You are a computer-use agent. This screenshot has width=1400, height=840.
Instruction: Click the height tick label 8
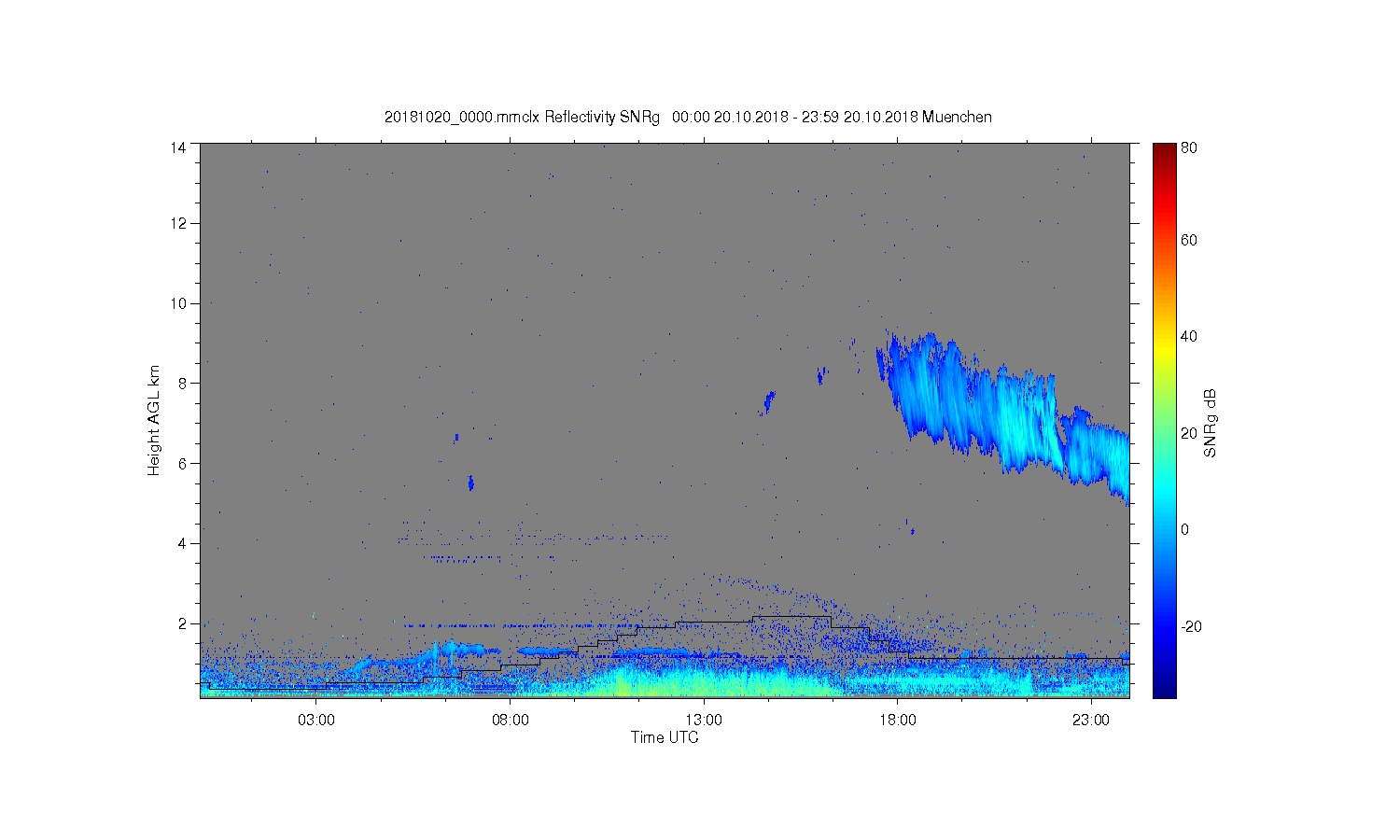click(x=183, y=383)
